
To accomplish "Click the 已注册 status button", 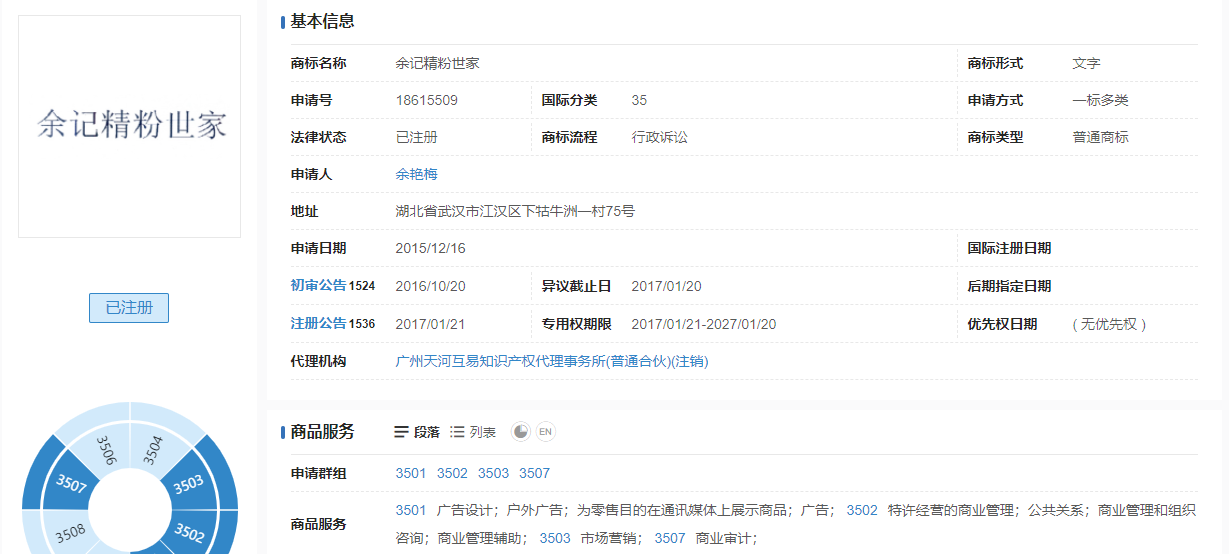I will pyautogui.click(x=129, y=308).
